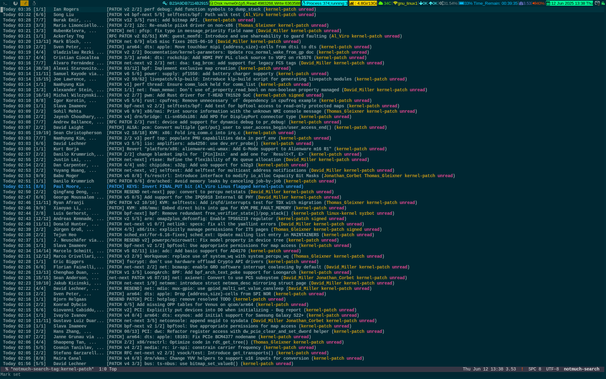
Task: Open Danilo Krummrich's drm/sched RFC thread
Action: [x=170, y=181]
